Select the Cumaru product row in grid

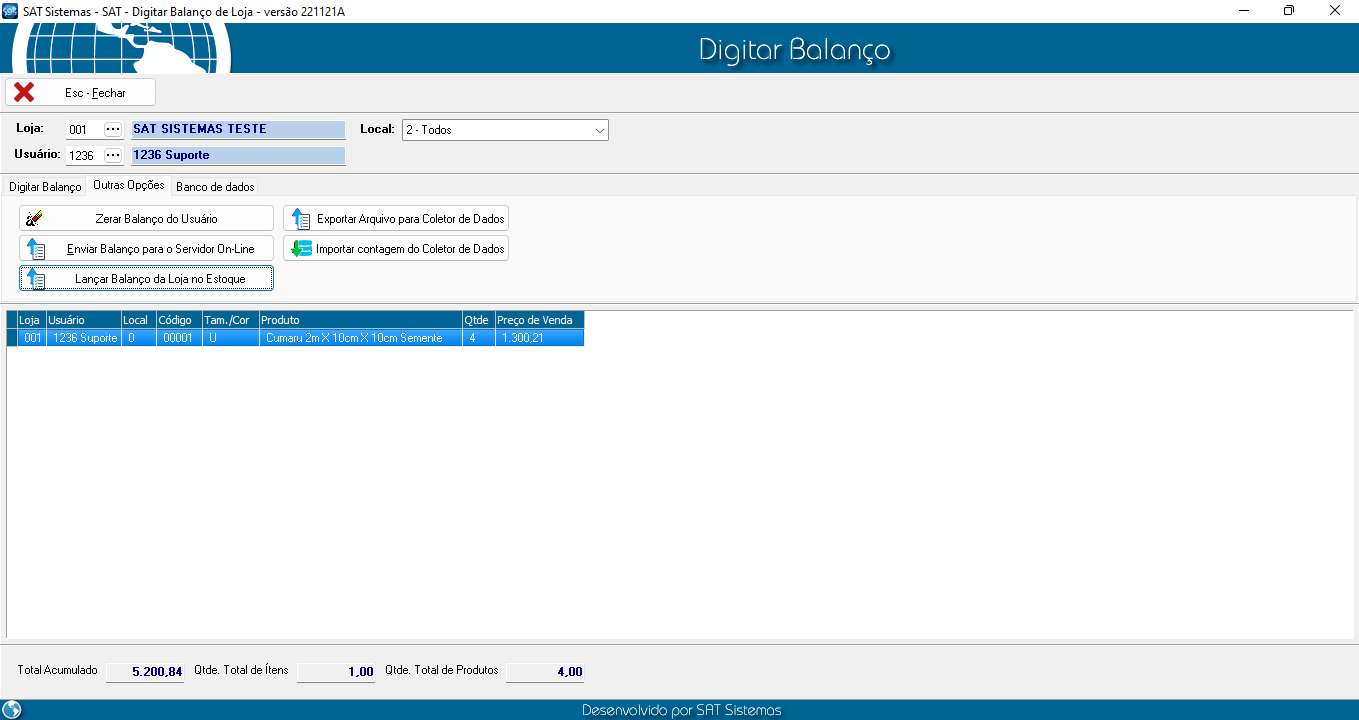click(x=353, y=338)
